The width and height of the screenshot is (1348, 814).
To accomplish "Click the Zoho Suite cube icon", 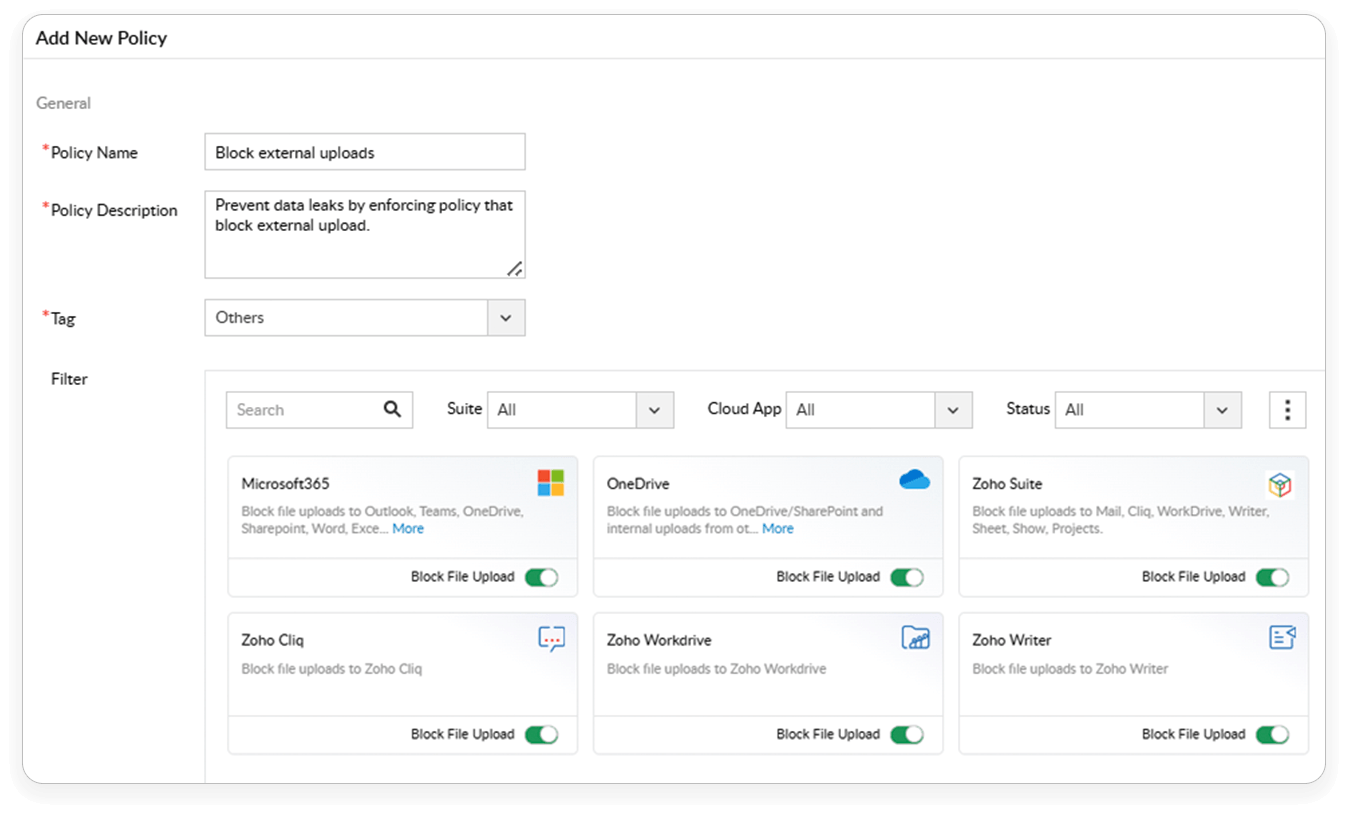I will click(x=1280, y=485).
